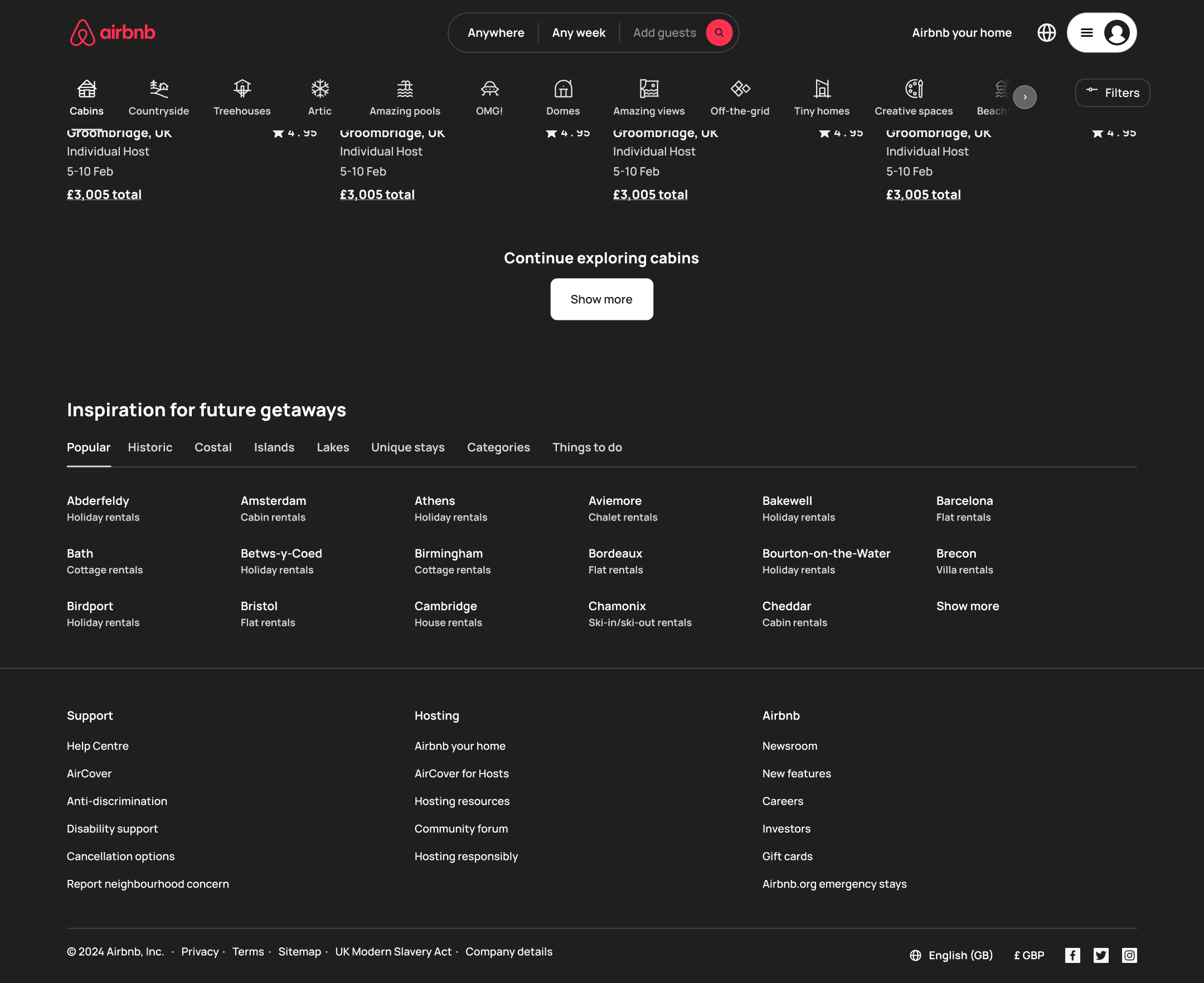
Task: Click the Airbnb logo
Action: [112, 32]
